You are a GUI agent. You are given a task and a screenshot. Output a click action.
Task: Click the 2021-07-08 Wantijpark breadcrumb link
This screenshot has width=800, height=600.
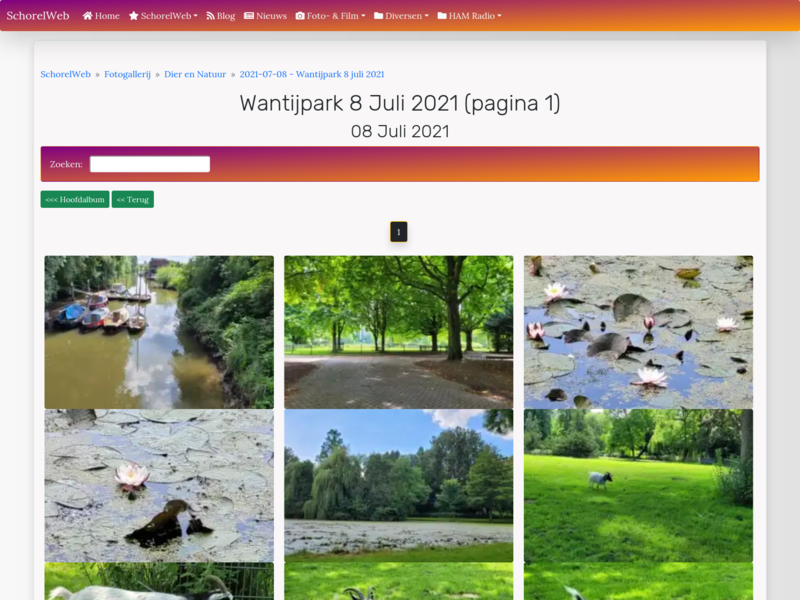click(x=312, y=74)
